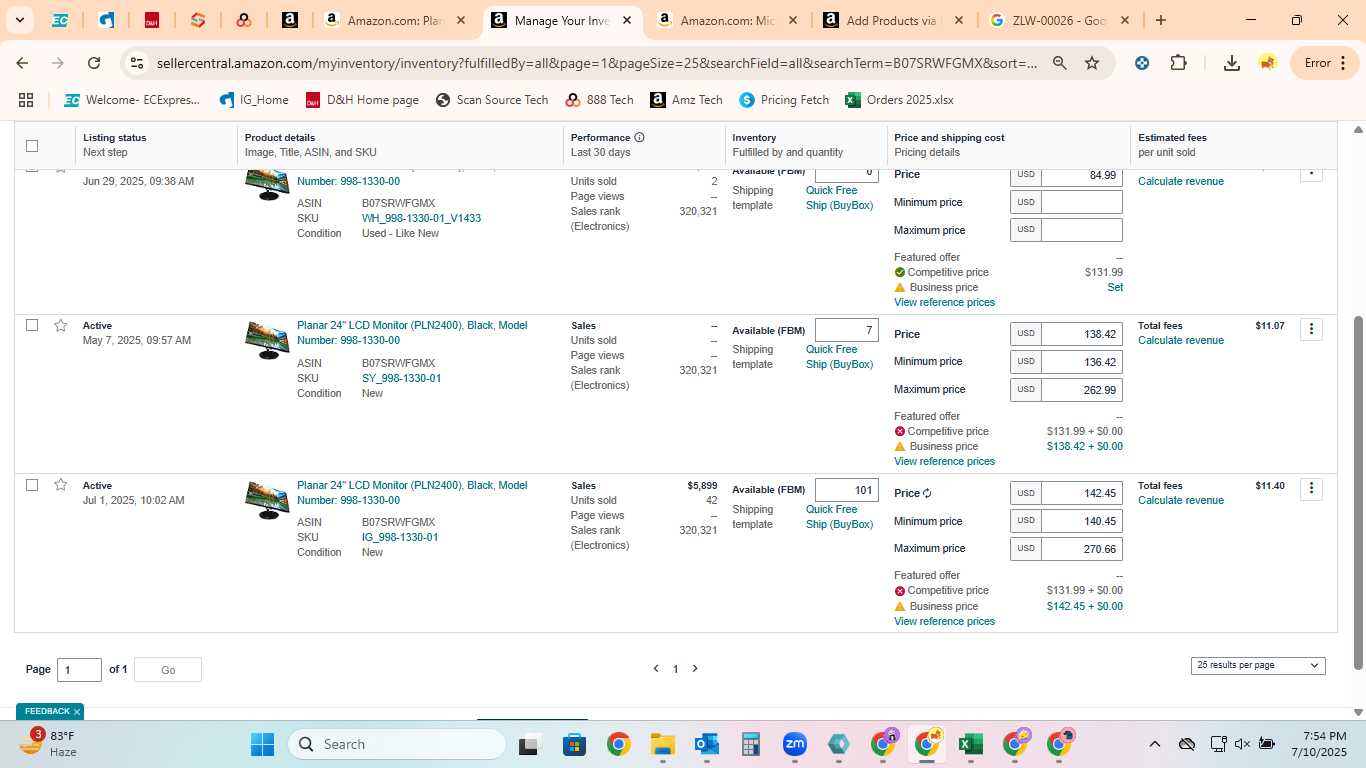Screen dimensions: 1366x768
Task: Select the SY_998-1330-01 listing checkbox
Action: coord(32,325)
